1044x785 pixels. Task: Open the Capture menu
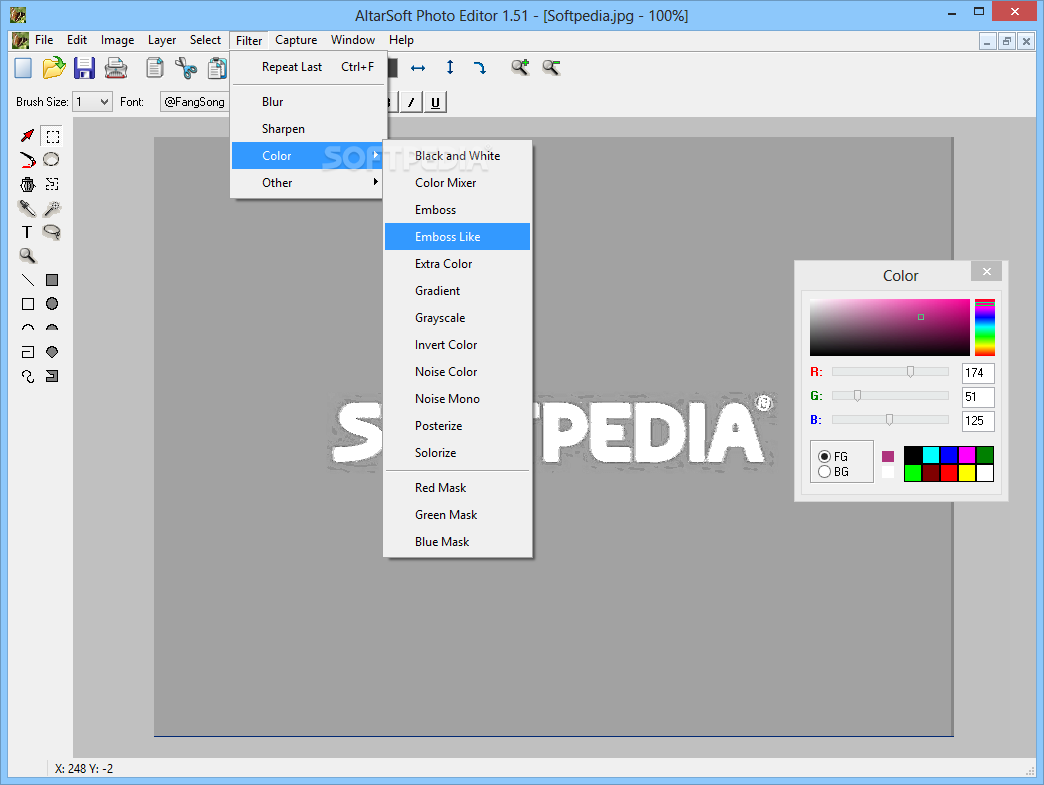pos(296,40)
